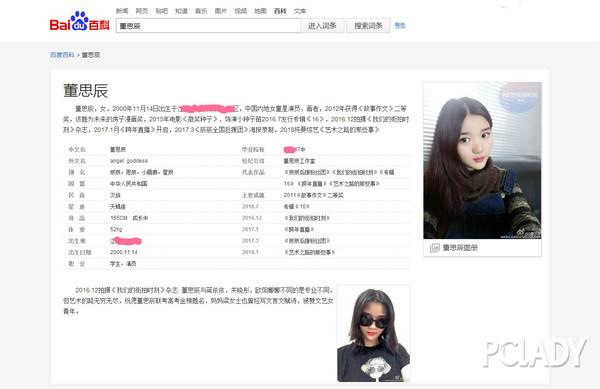Click the 进入词条 button
Viewport: 600px width, 389px height.
tap(322, 26)
